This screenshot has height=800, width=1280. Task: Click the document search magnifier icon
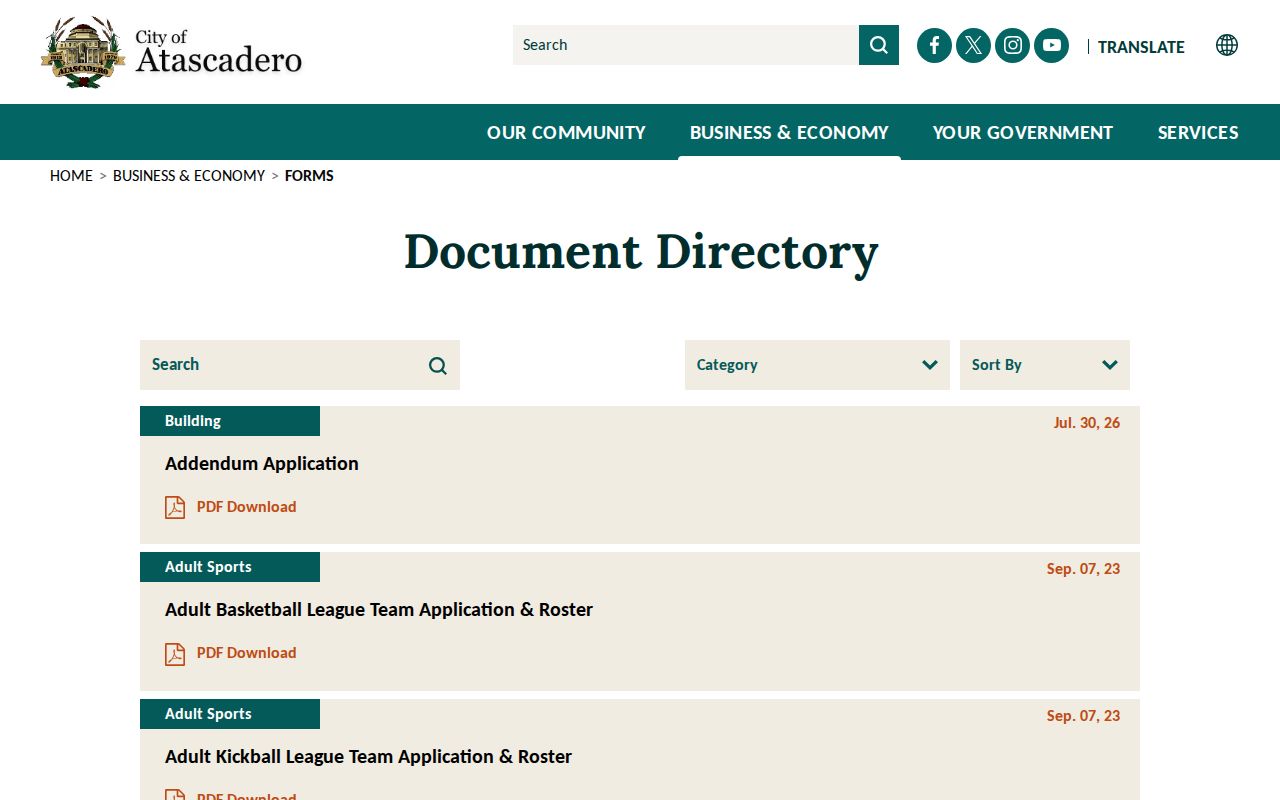[438, 365]
